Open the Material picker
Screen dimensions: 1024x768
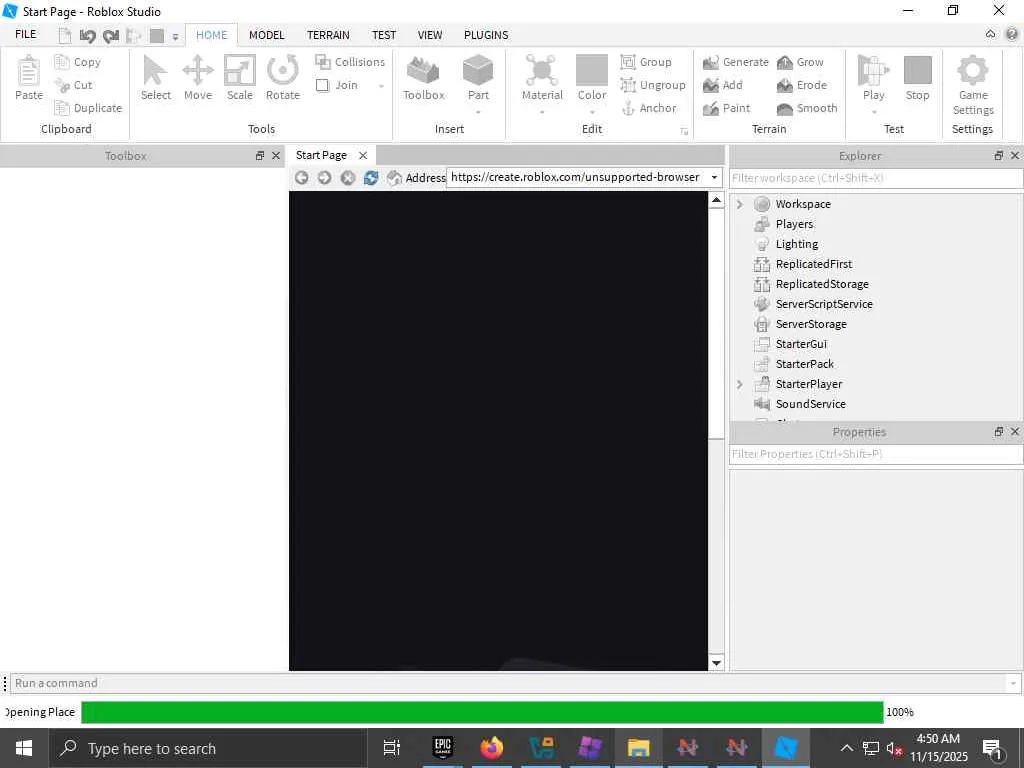[542, 78]
